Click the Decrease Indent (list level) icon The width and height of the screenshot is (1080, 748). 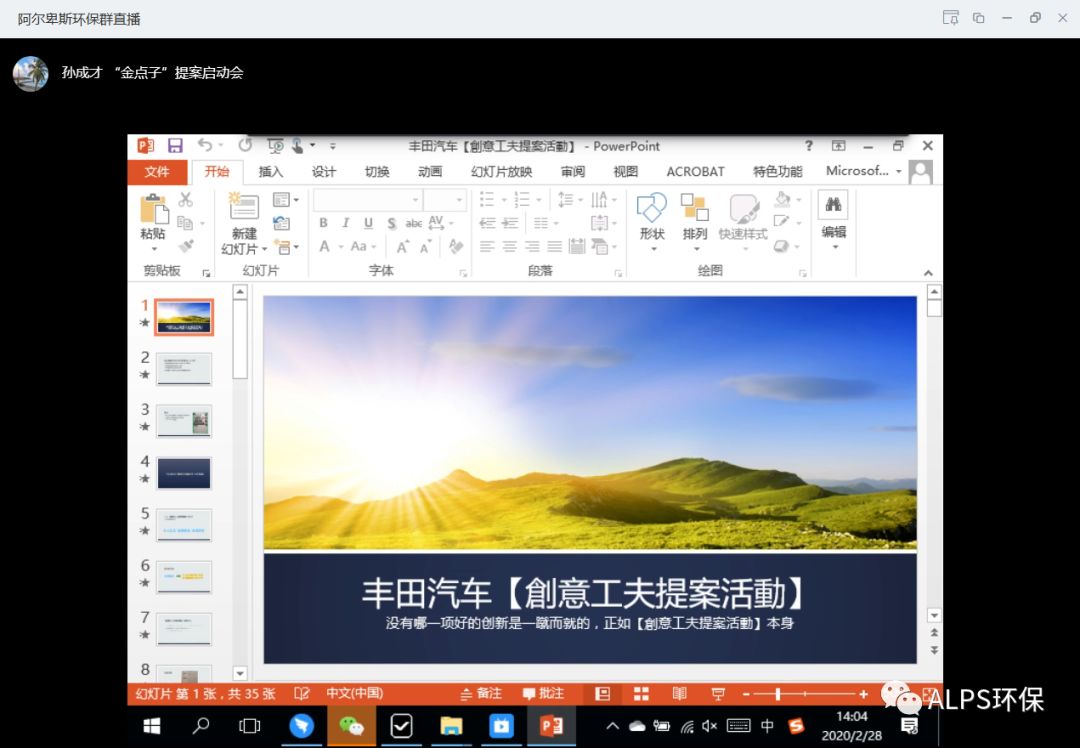pos(488,222)
